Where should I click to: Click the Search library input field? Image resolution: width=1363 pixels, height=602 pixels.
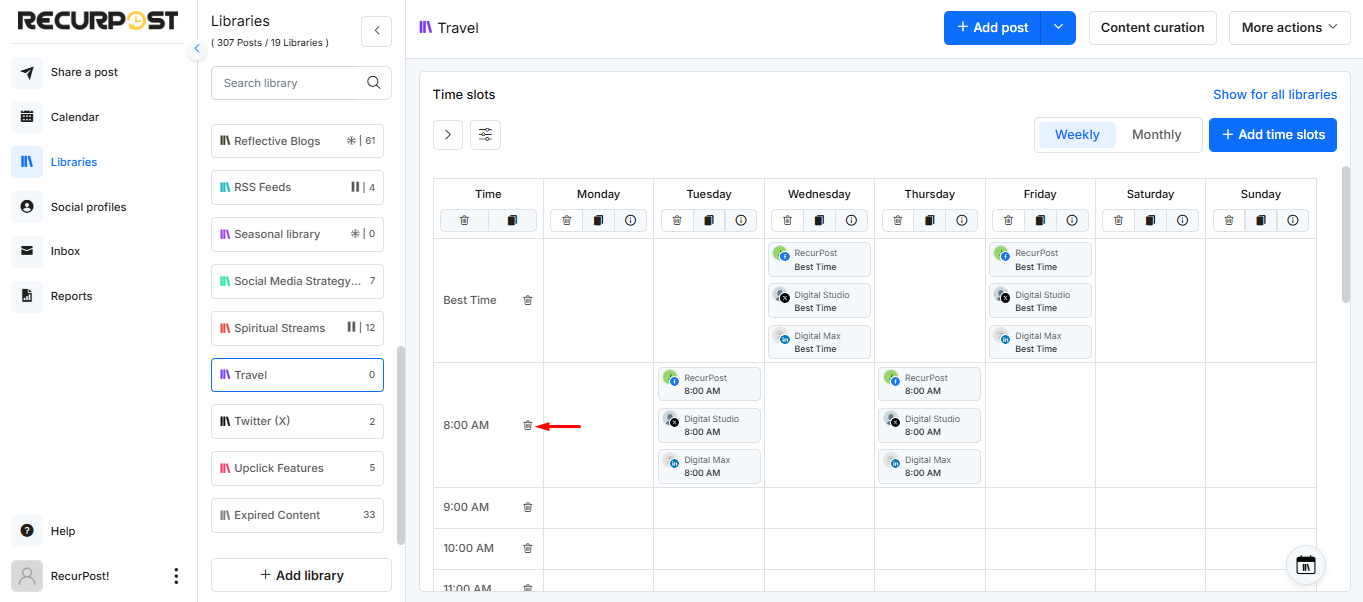285,83
